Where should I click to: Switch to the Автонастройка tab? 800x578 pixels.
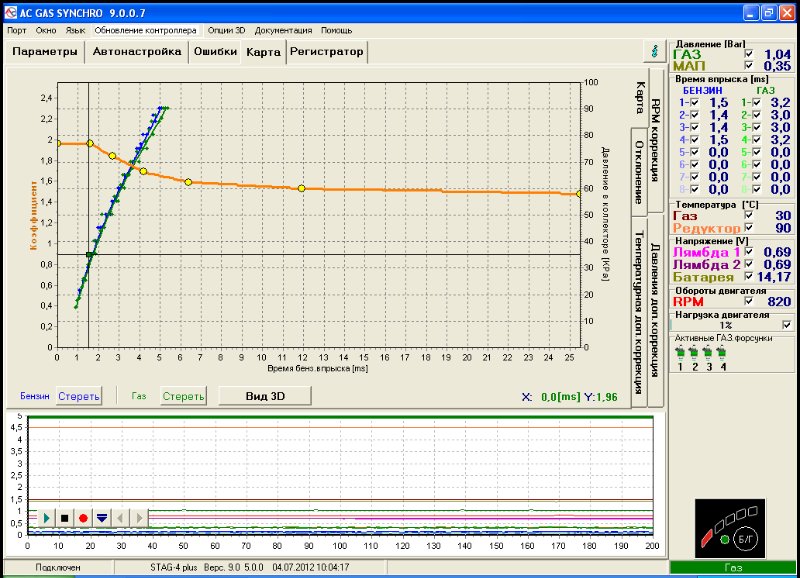pos(137,51)
